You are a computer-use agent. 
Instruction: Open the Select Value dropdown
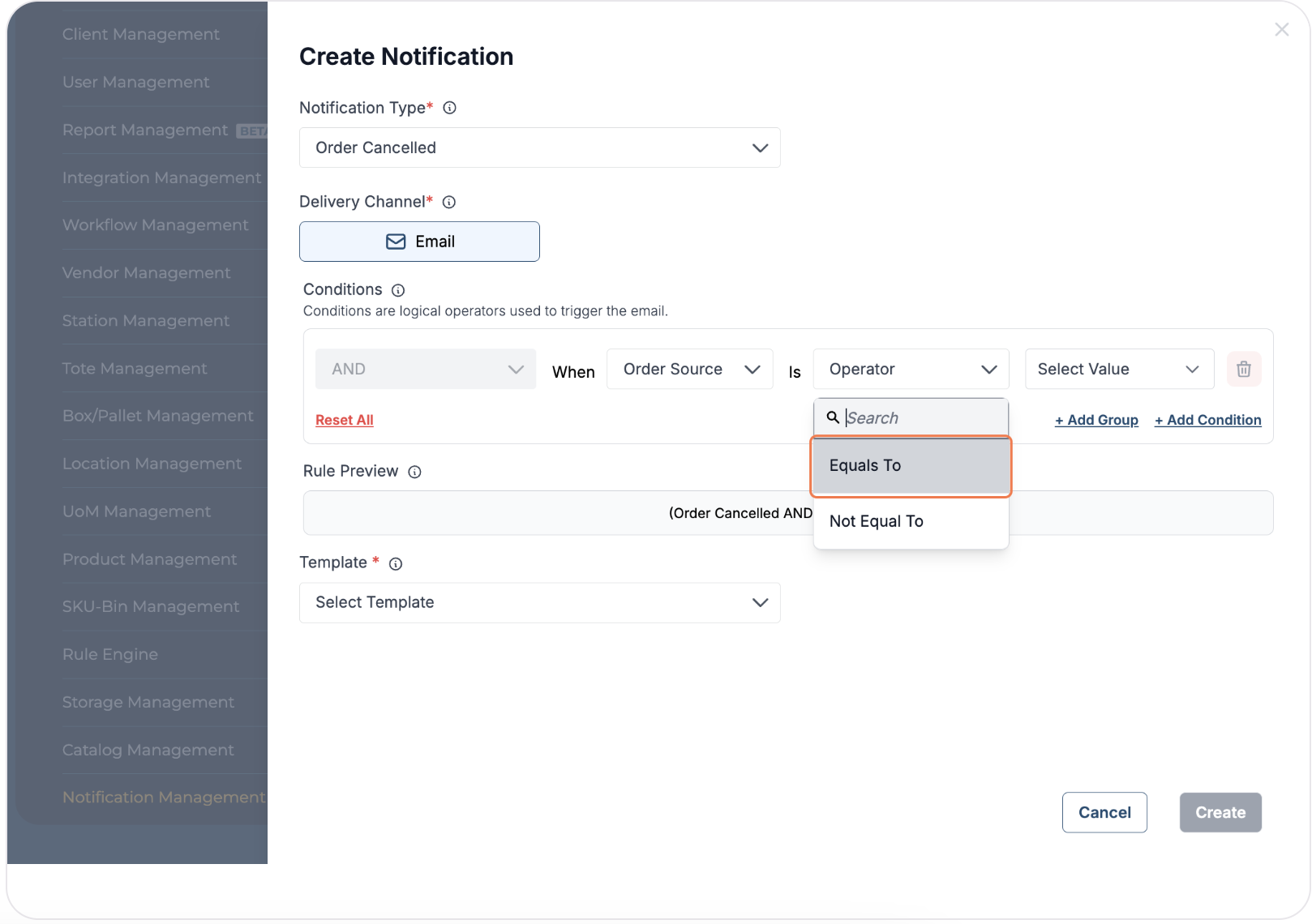pos(1118,370)
